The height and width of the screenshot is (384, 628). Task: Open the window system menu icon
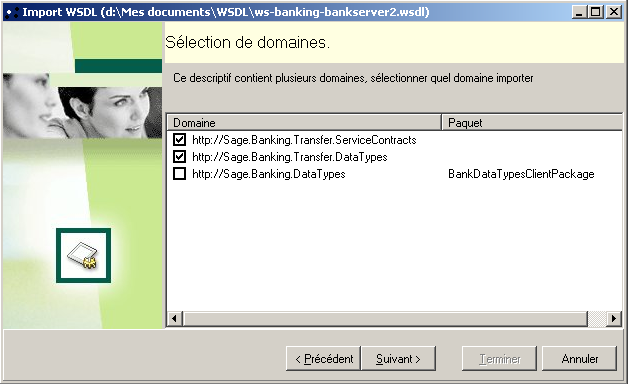(12, 12)
